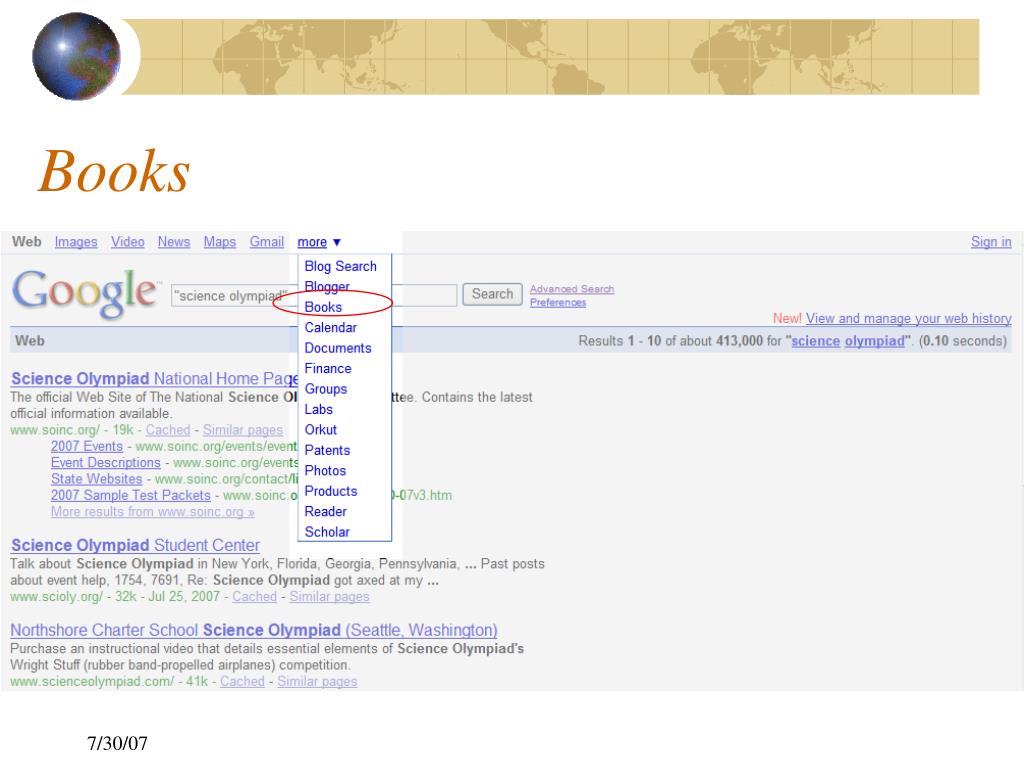Screen dimensions: 1024x768
Task: Open Similar pages for www.soinc.org
Action: pos(242,430)
